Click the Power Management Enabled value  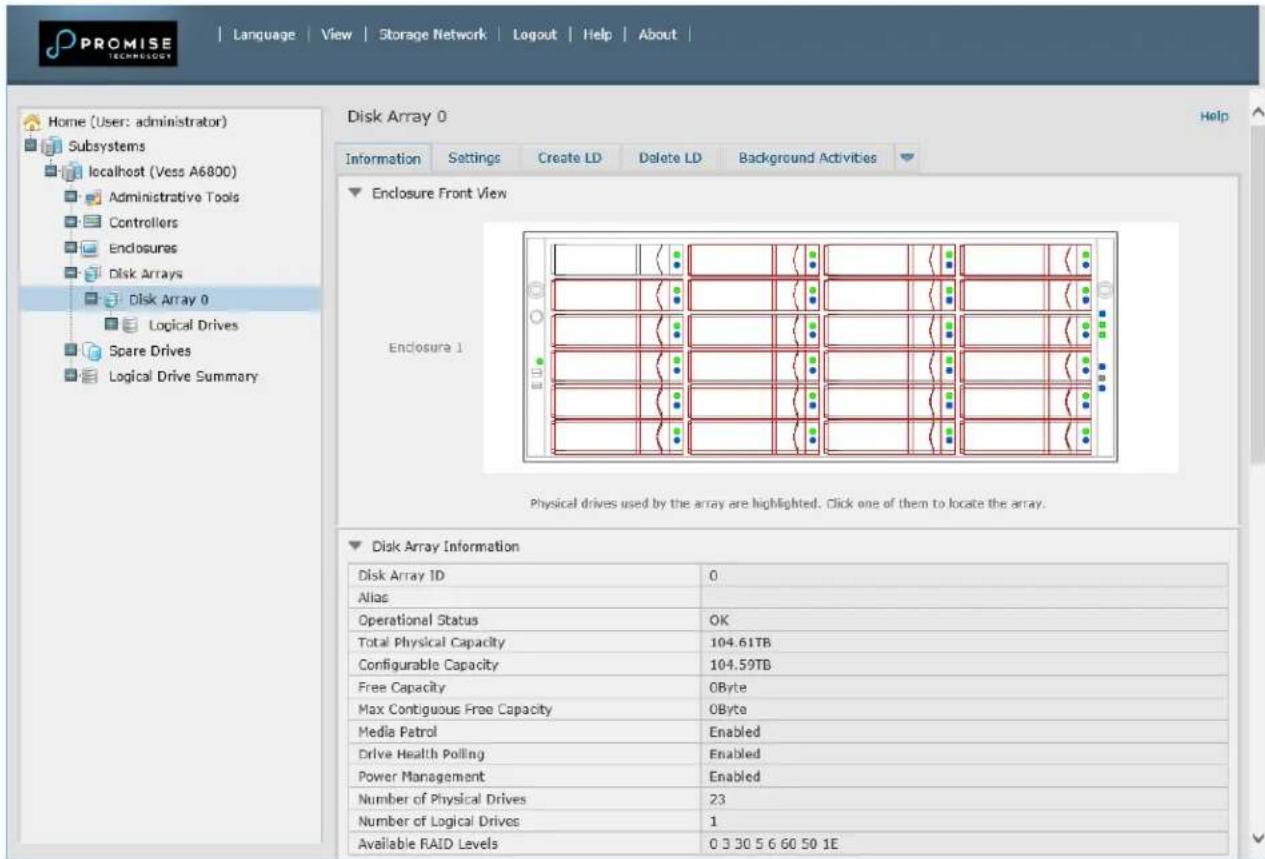pos(734,776)
